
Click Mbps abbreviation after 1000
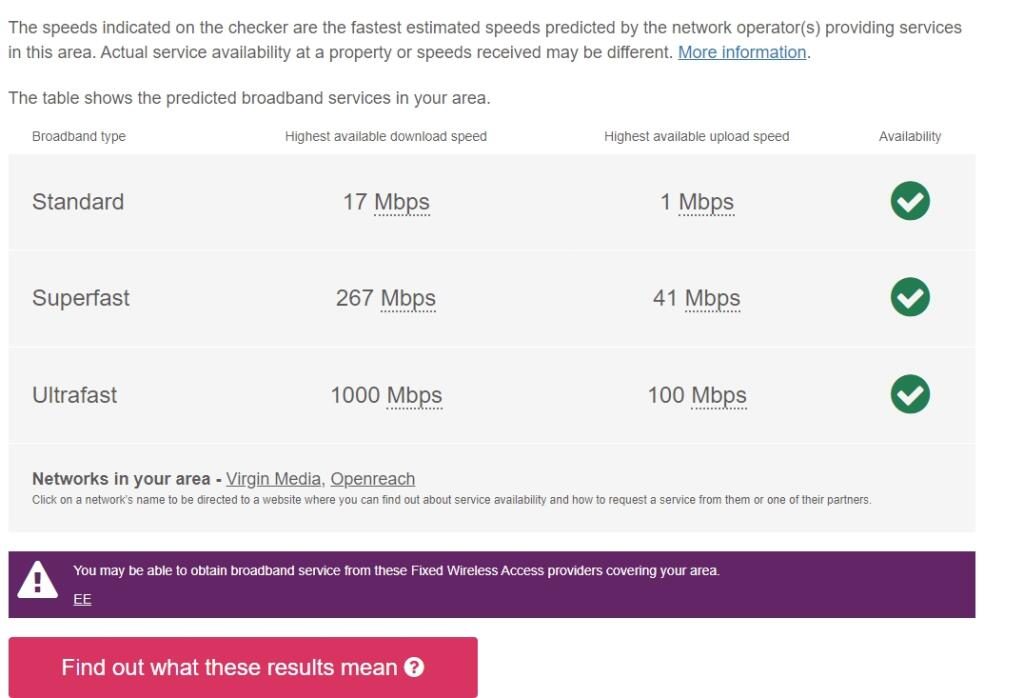[414, 395]
